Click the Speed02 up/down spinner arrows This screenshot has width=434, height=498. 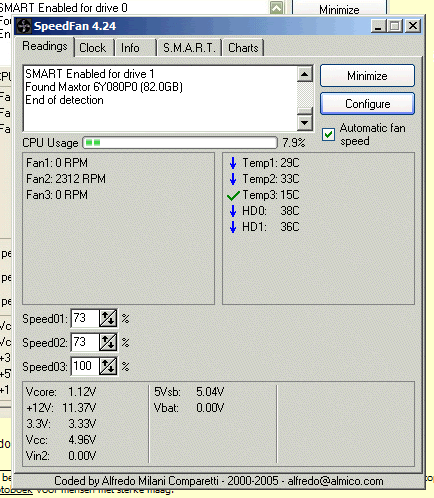[108, 342]
